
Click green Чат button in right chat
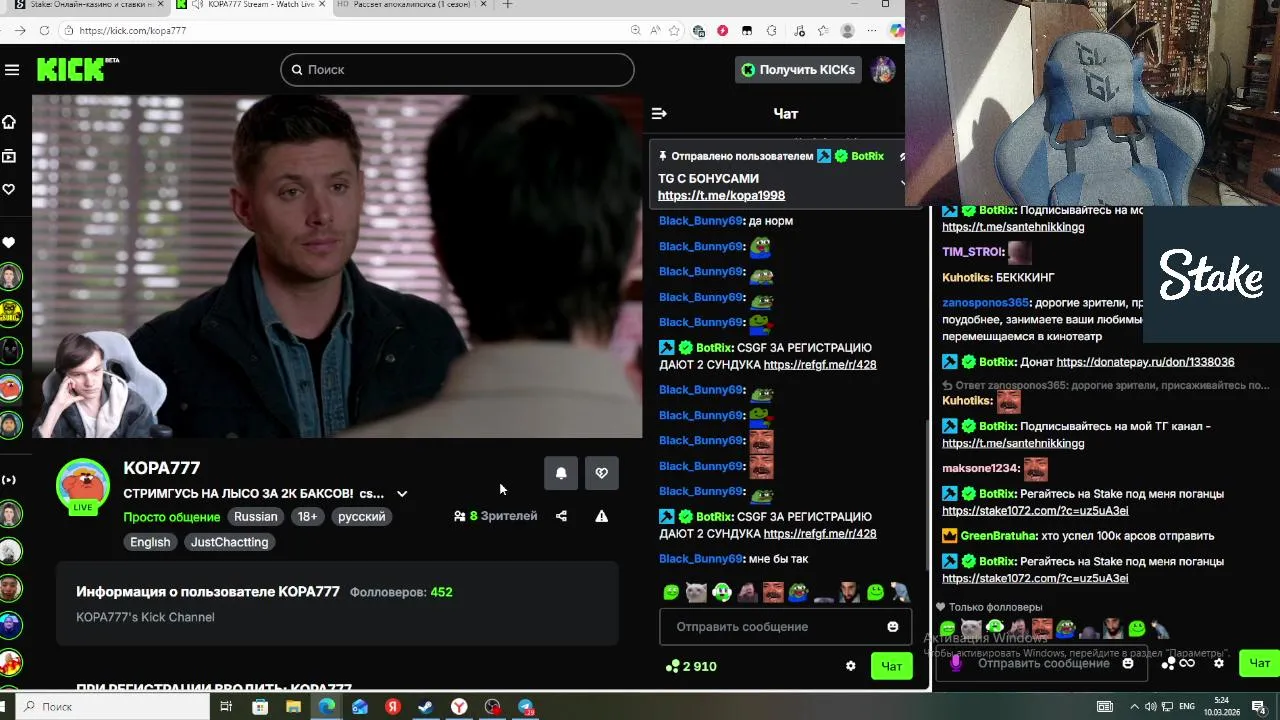click(x=1259, y=663)
